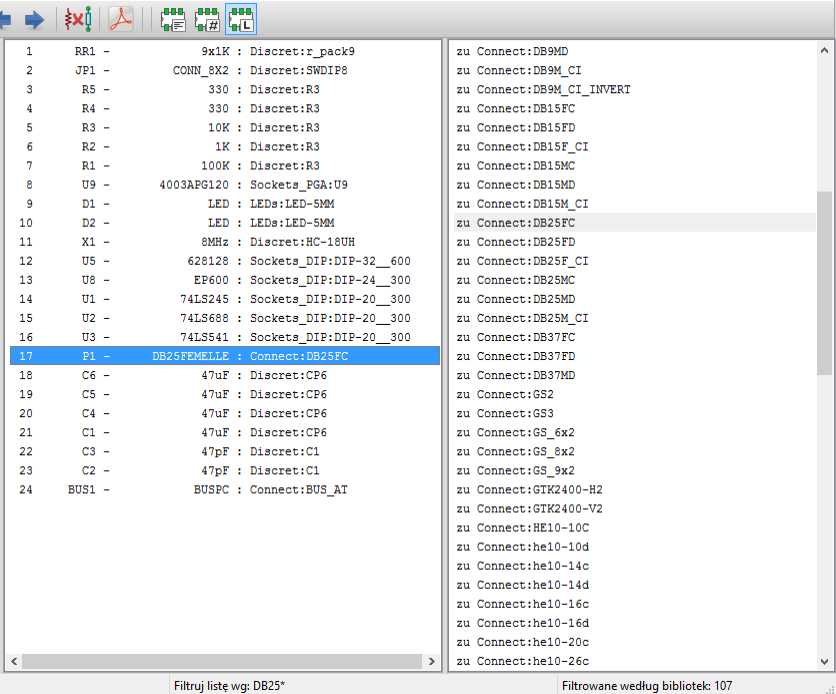Viewport: 836px width, 694px height.
Task: Choose footprint Connect:DB15FC
Action: [634, 109]
